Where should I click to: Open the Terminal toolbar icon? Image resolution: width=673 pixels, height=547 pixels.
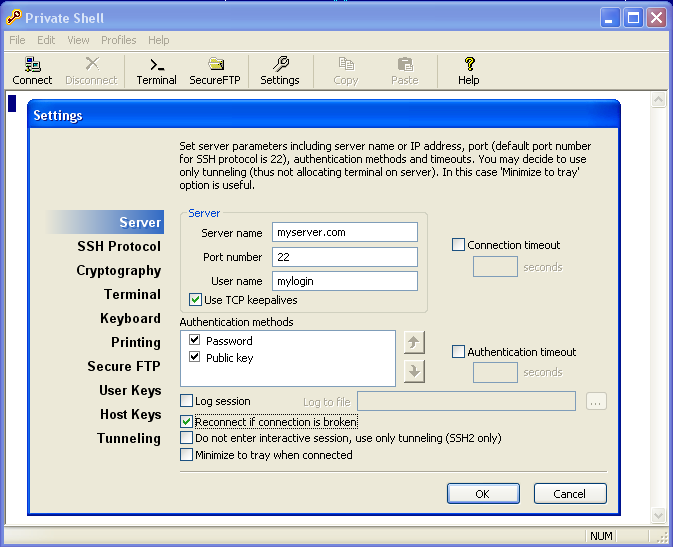(156, 71)
